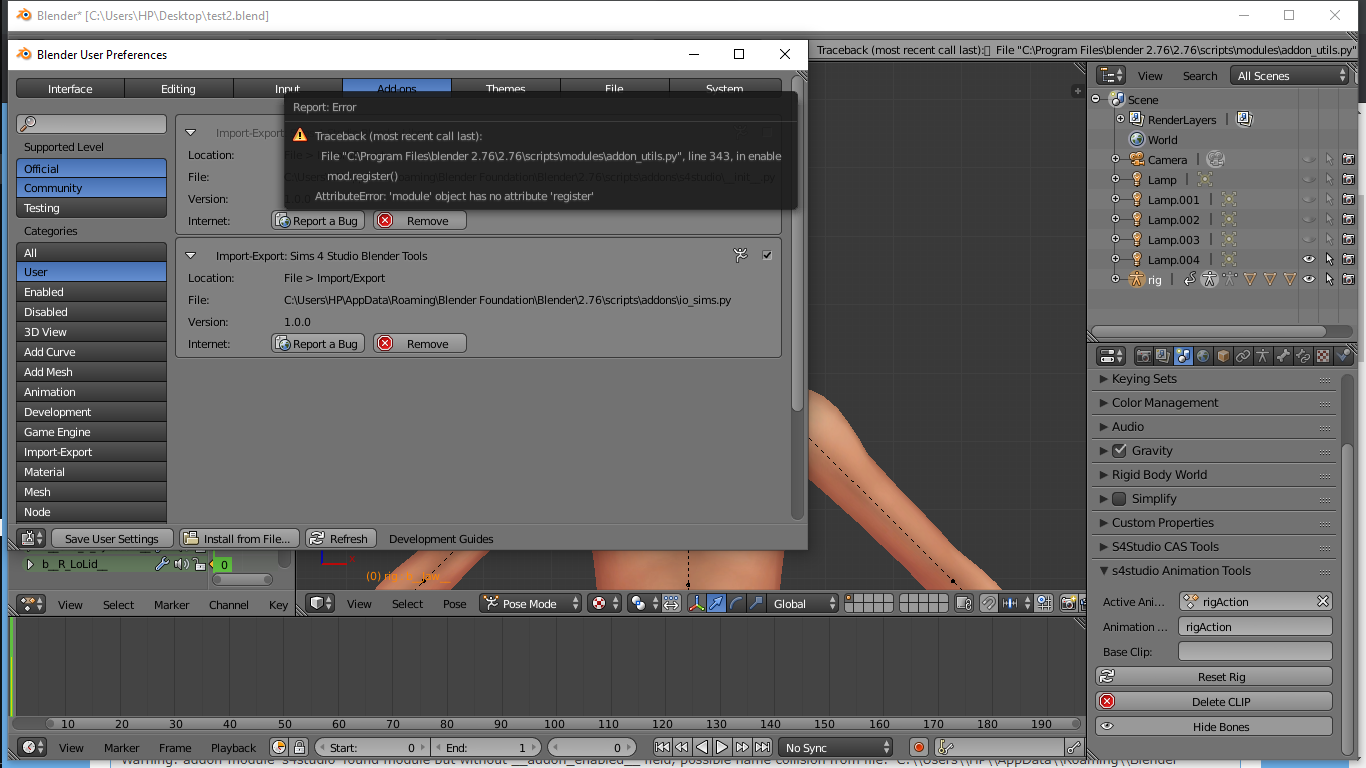The width and height of the screenshot is (1366, 768).
Task: Open the All Scenes outliner dropdown
Action: coord(1290,75)
